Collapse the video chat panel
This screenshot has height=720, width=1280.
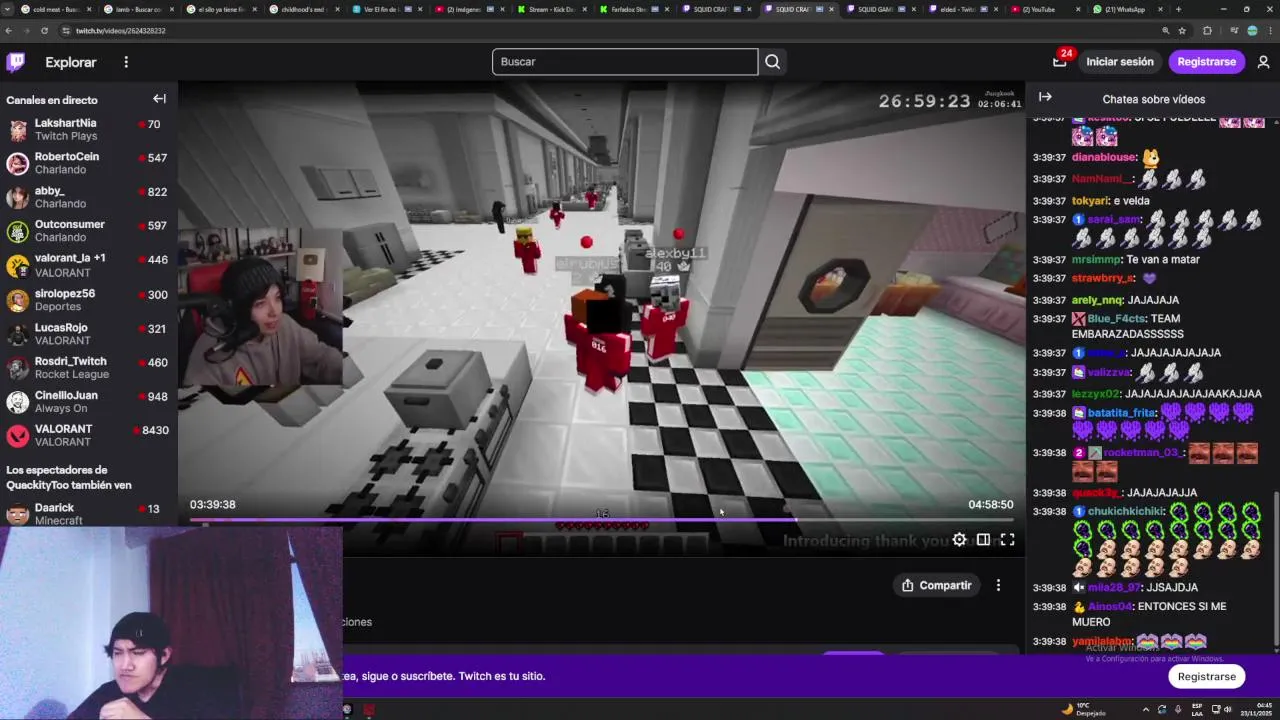point(1045,98)
